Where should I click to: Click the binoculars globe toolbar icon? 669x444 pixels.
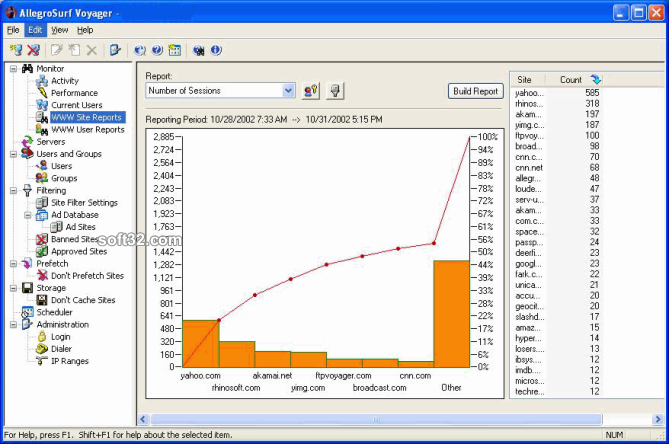198,50
